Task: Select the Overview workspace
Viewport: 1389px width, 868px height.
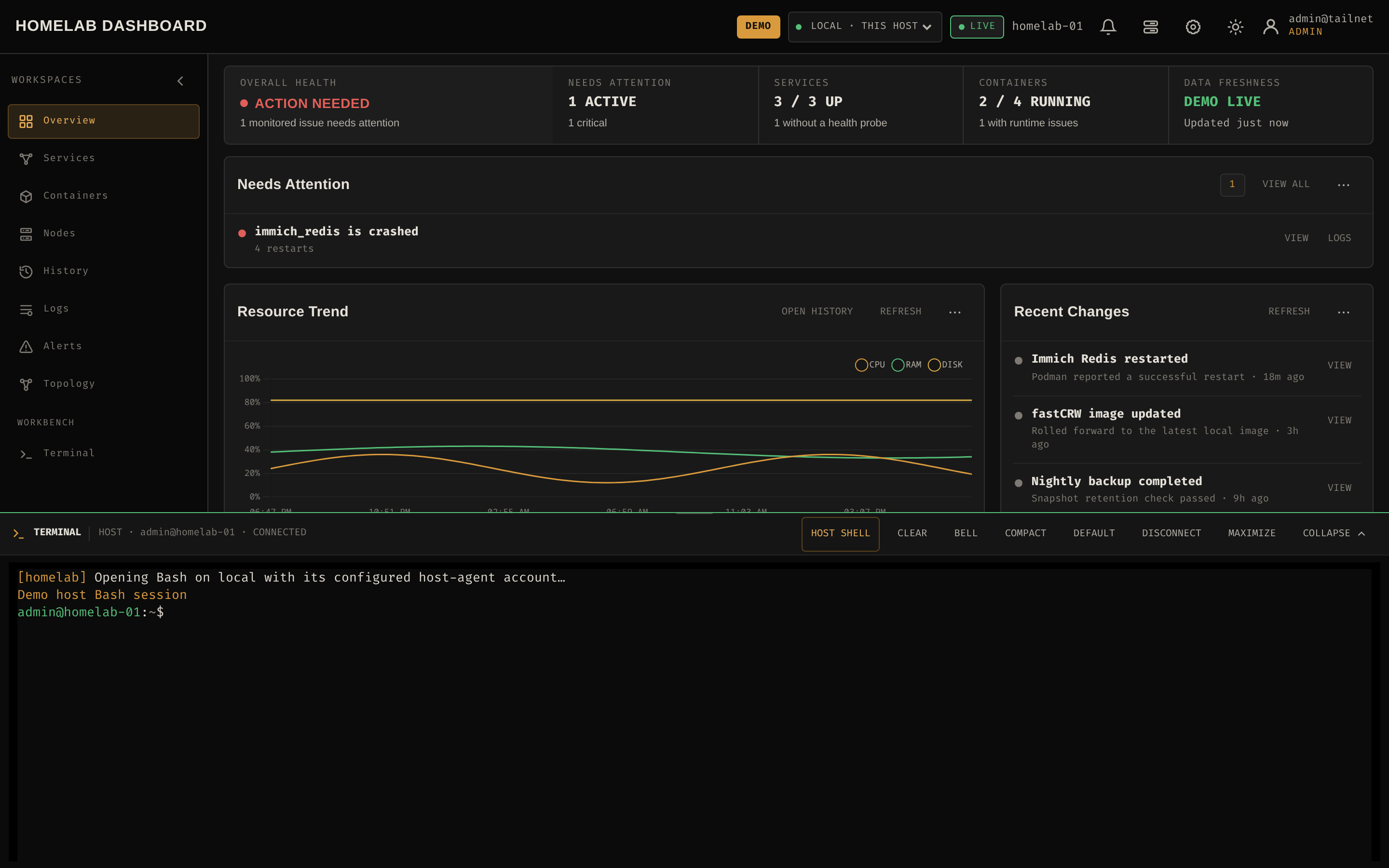Action: [103, 121]
